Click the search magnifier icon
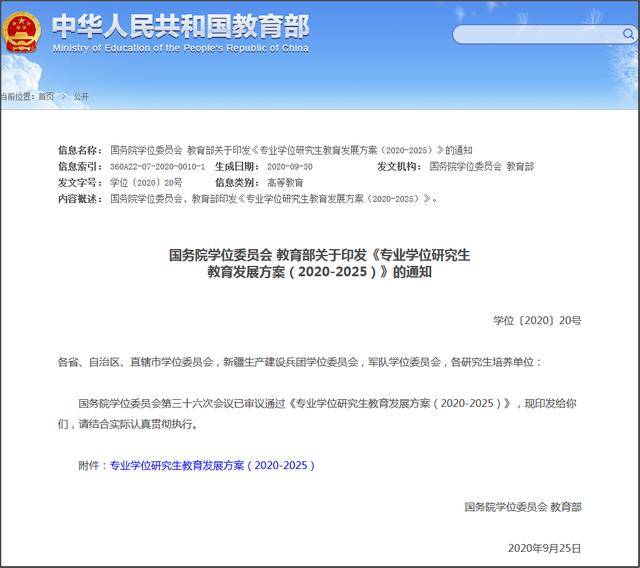This screenshot has width=640, height=568. (628, 34)
